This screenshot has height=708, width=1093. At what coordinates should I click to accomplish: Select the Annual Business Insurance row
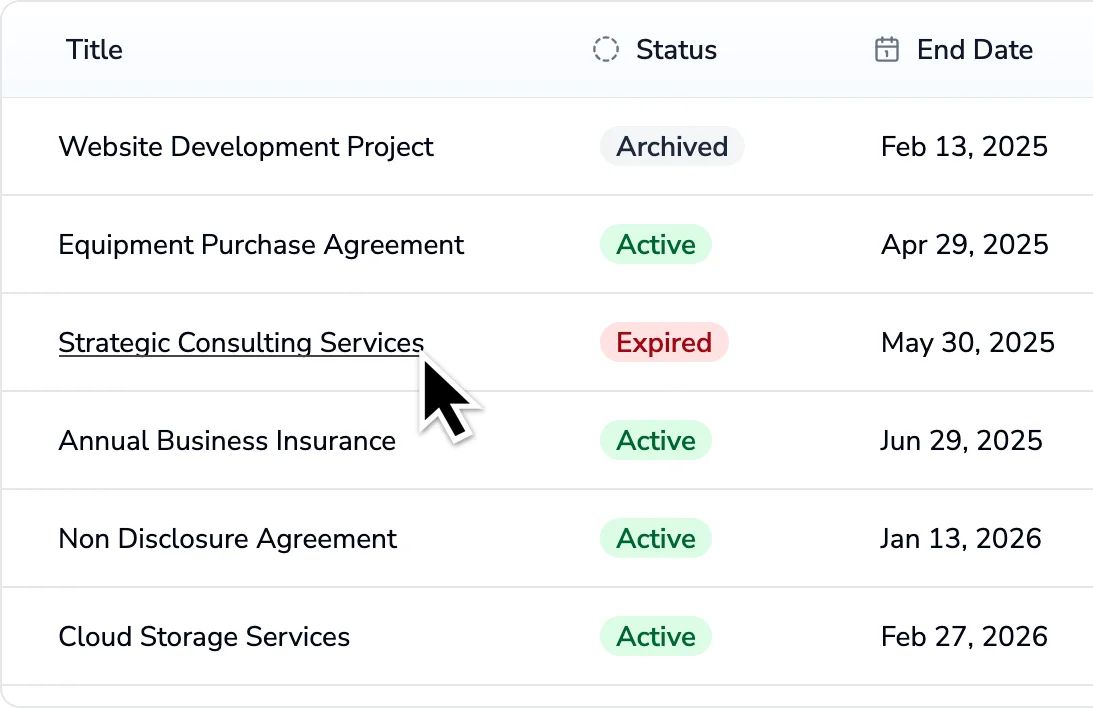click(227, 440)
